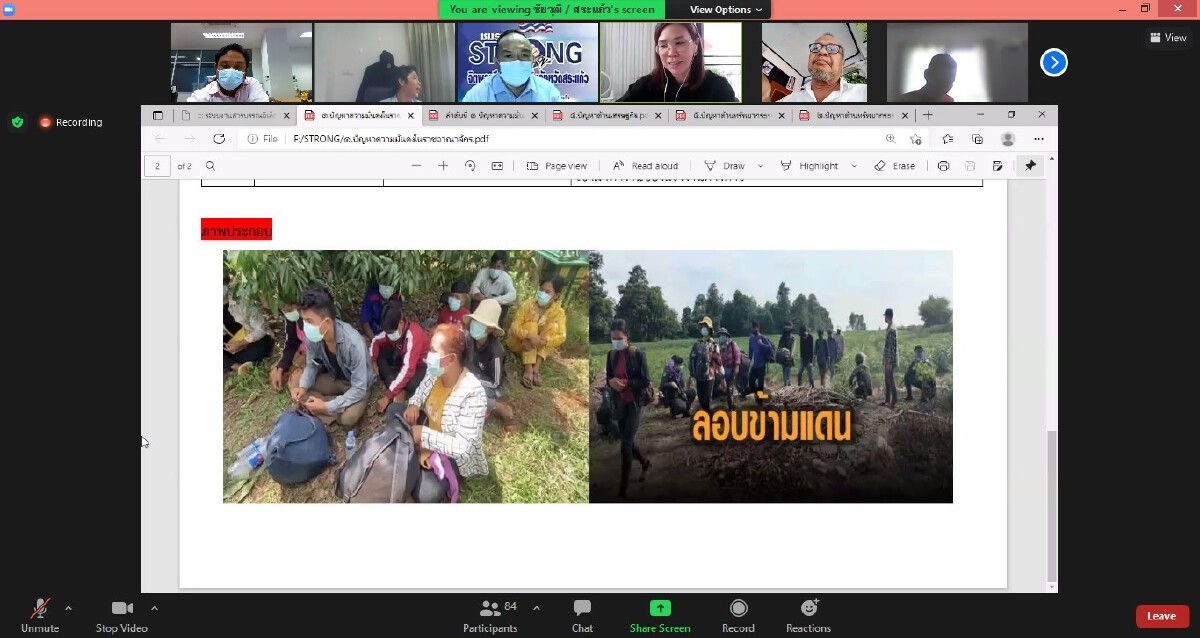Start recording with the Record button
1200x638 pixels.
point(738,615)
